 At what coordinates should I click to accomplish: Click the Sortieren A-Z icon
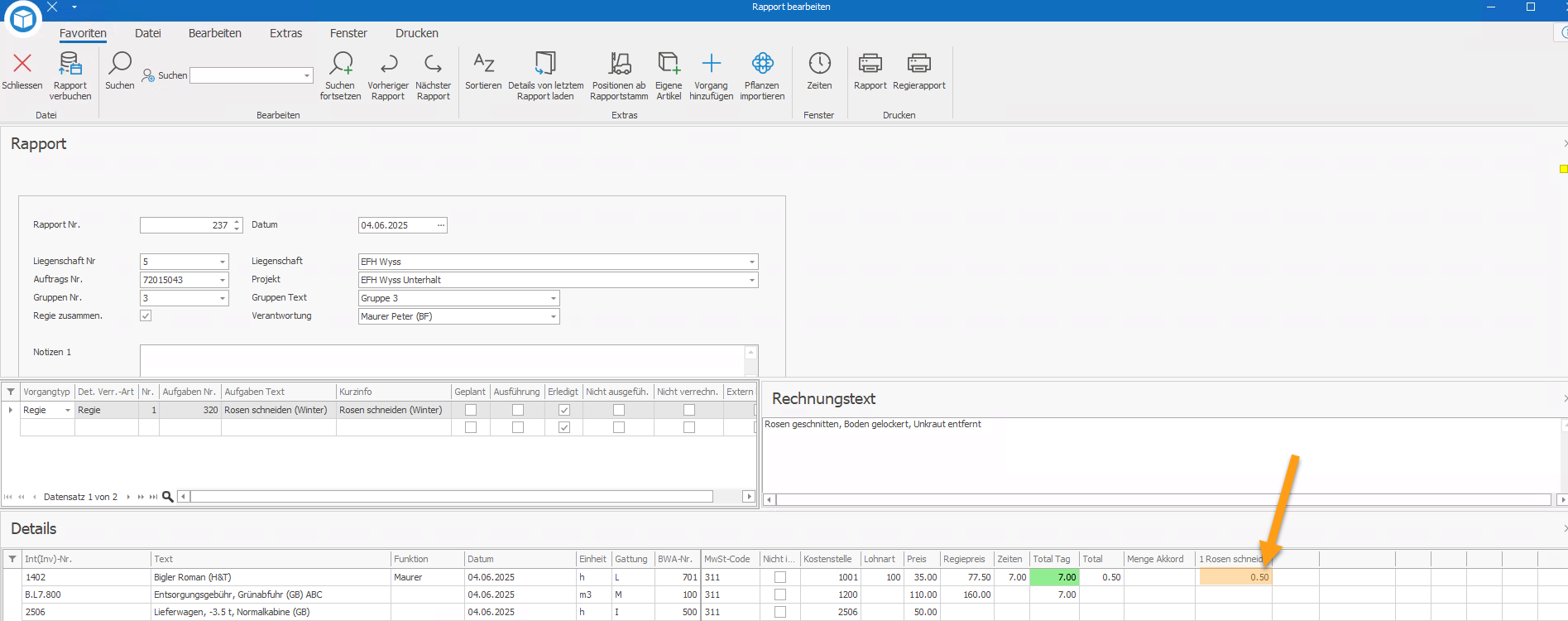483,63
